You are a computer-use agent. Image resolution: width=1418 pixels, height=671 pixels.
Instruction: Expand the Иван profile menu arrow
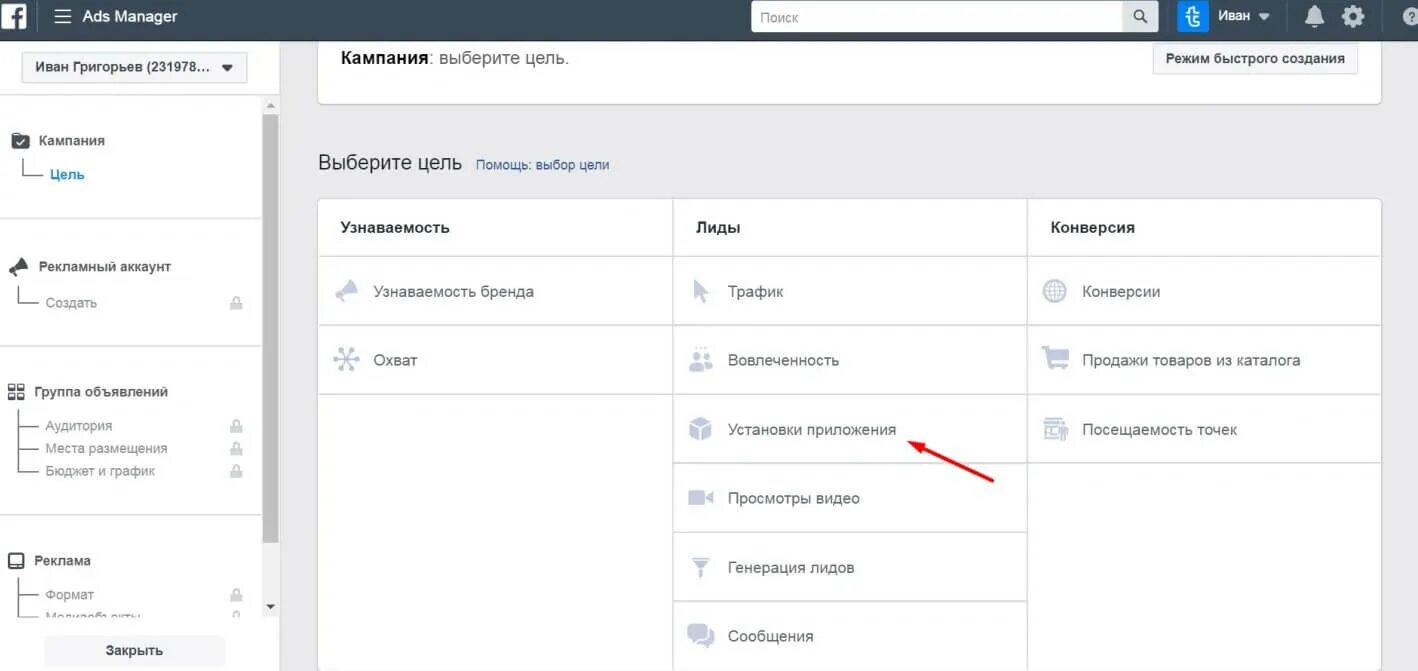click(1264, 17)
